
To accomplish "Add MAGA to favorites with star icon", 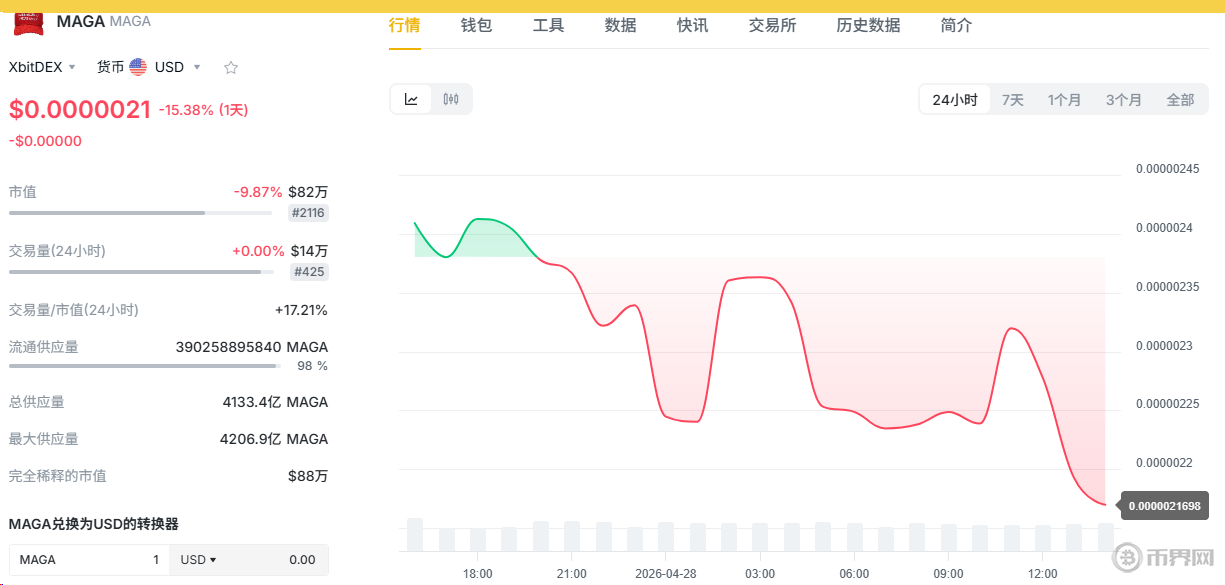I will 231,68.
